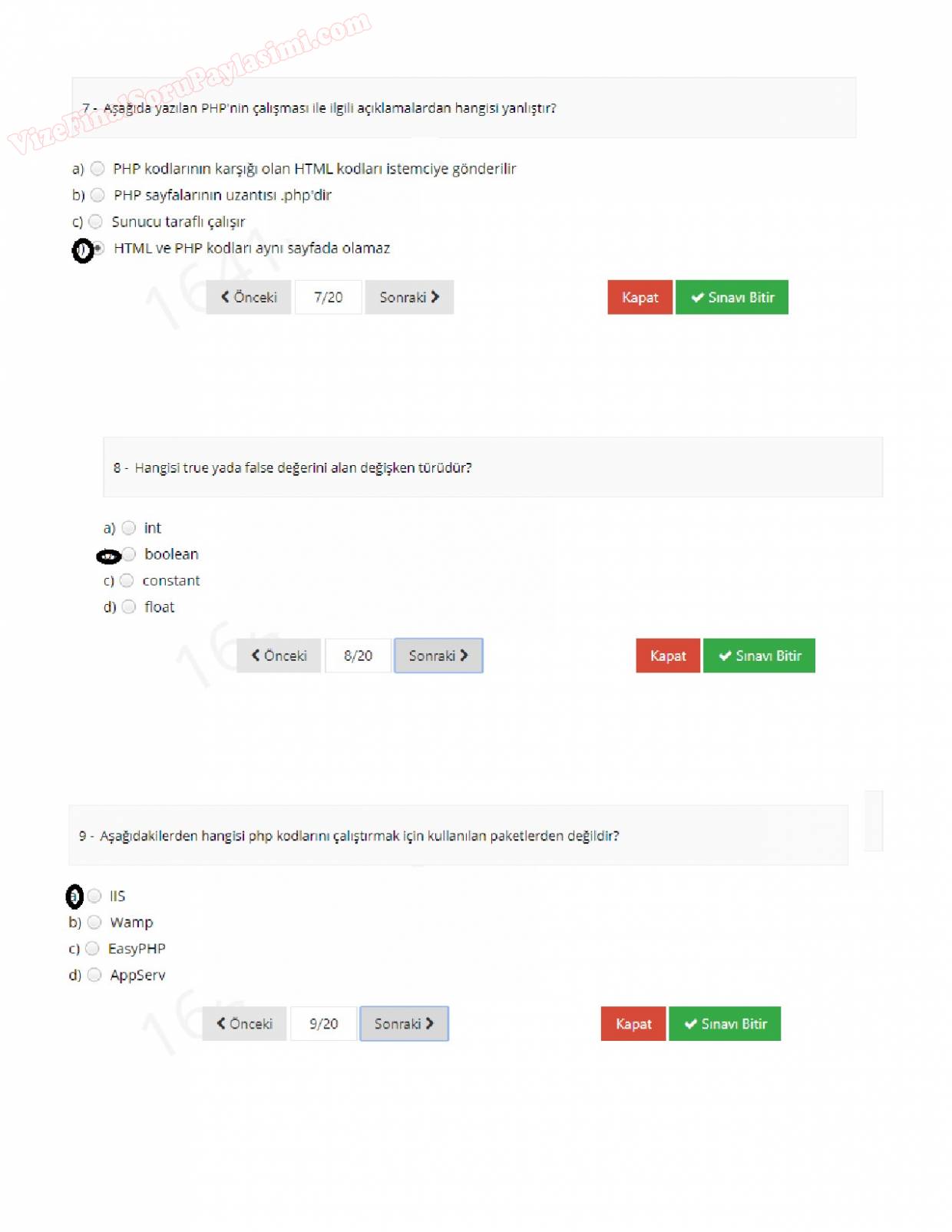Choose the 'EasyPHP' radio button
The height and width of the screenshot is (1232, 952).
pyautogui.click(x=93, y=949)
